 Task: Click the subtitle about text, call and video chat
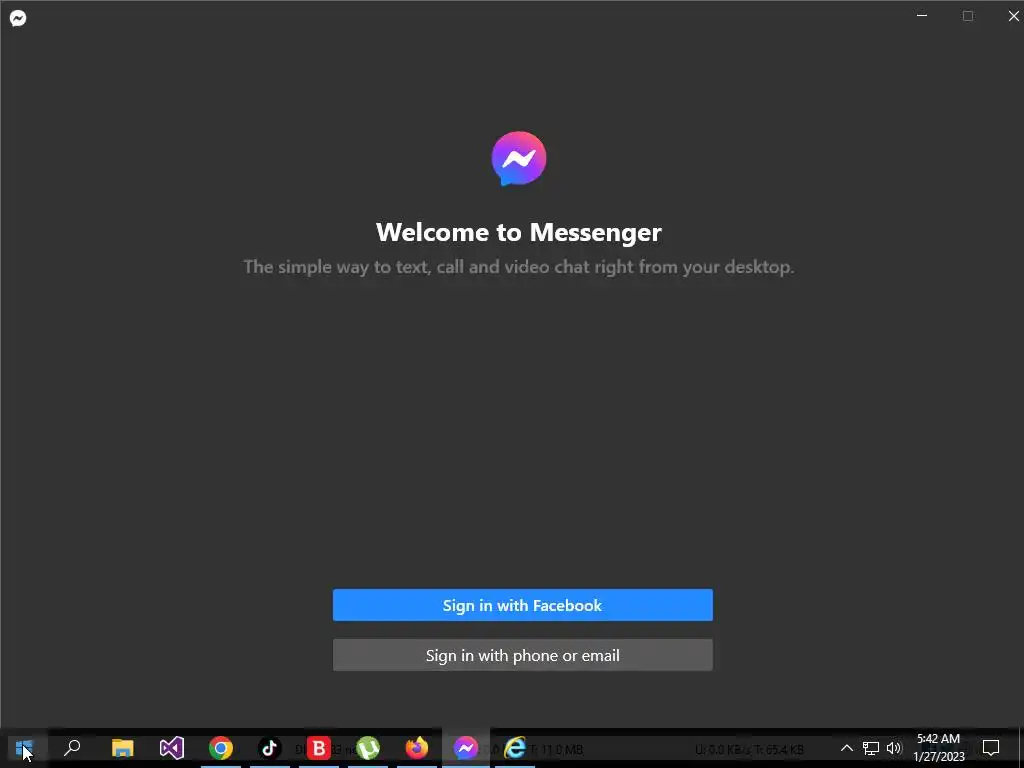pyautogui.click(x=519, y=267)
